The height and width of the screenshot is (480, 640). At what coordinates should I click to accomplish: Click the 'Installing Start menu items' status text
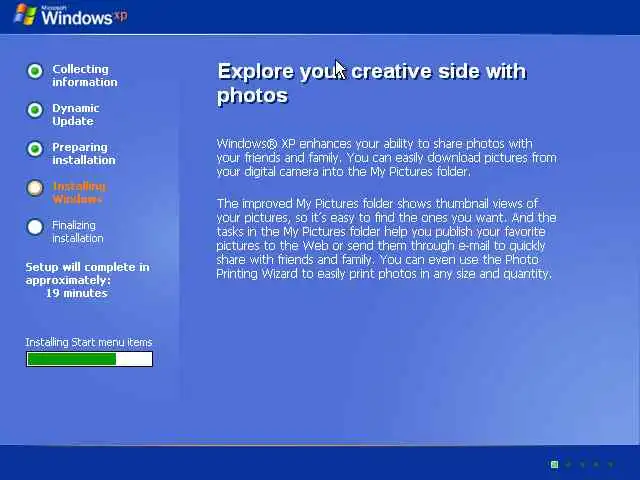tap(89, 342)
